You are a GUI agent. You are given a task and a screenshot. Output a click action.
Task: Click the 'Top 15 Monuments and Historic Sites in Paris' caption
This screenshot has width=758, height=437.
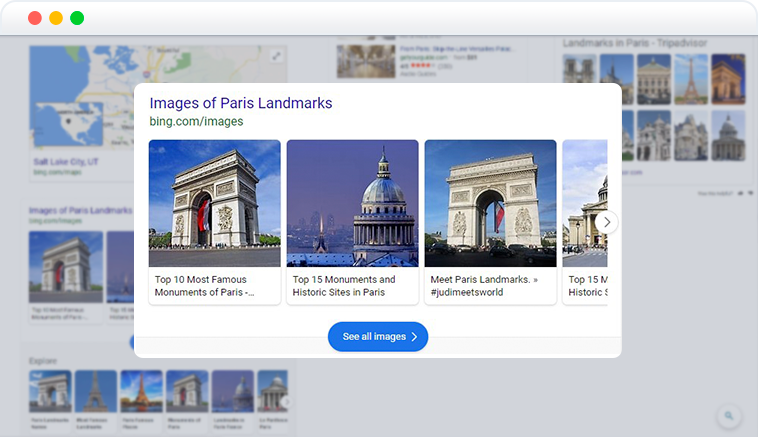point(344,286)
